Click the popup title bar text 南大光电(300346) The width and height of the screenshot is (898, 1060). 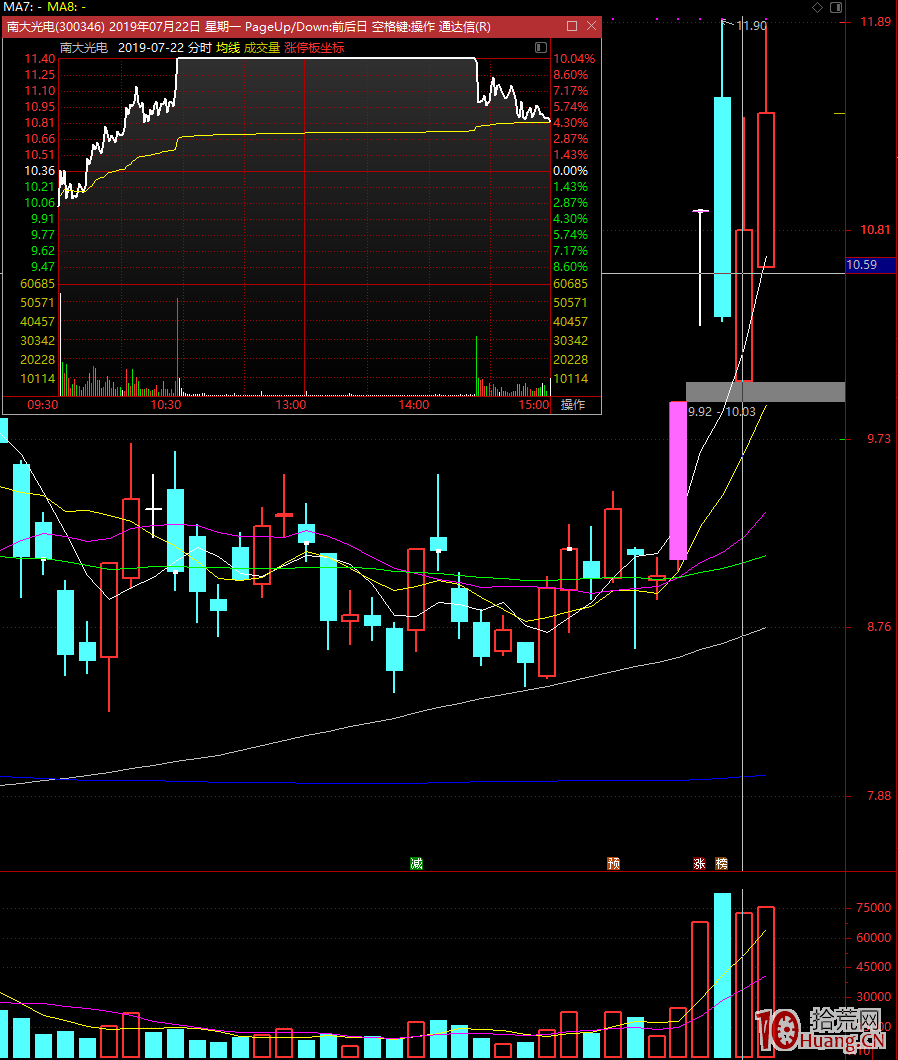(x=55, y=26)
